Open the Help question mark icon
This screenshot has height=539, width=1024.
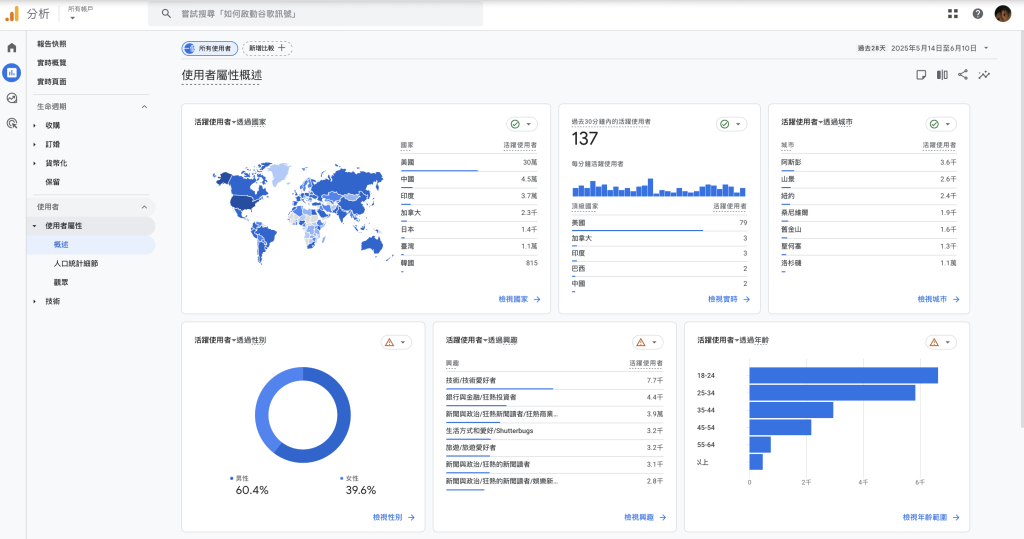click(x=977, y=14)
